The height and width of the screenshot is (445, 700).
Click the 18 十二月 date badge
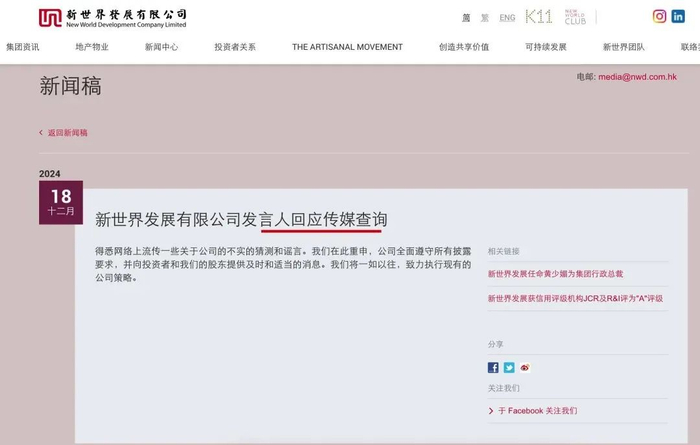click(x=61, y=202)
